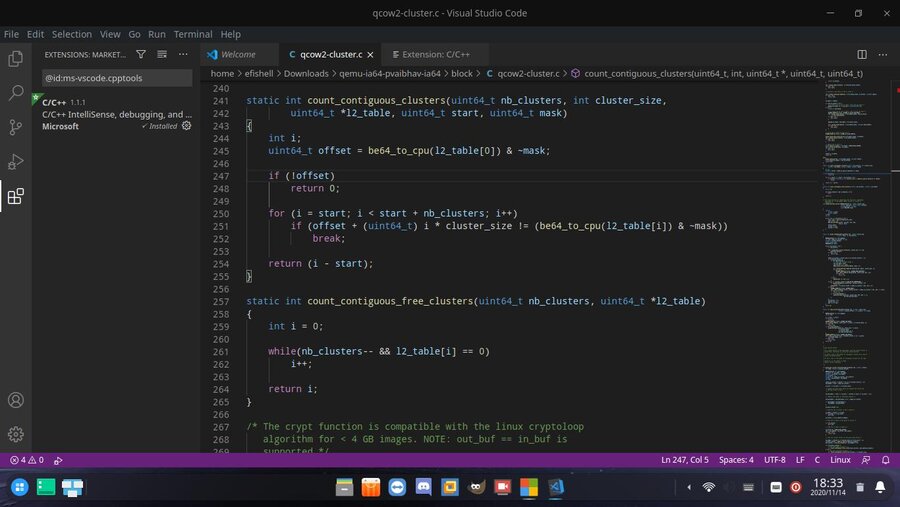Click the Manage gear in activity bar
900x507 pixels.
[x=15, y=434]
